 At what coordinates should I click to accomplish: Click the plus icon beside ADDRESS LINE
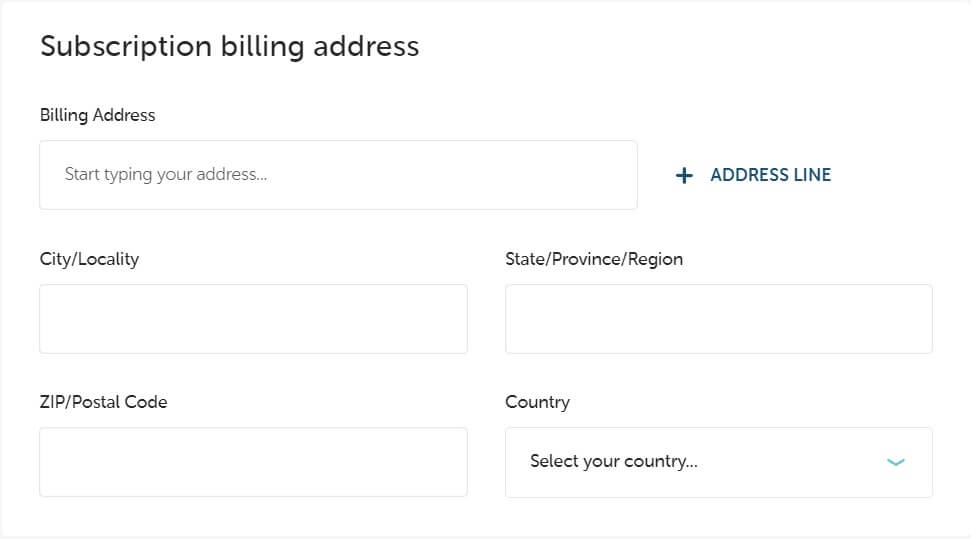(x=684, y=176)
